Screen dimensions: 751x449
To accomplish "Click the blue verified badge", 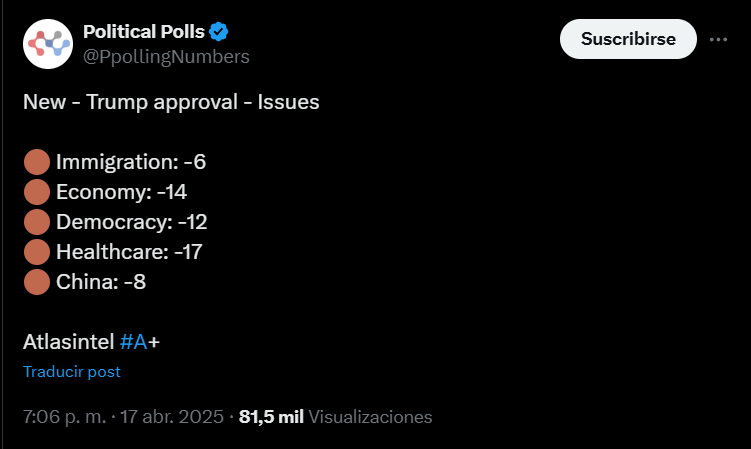I will 218,32.
